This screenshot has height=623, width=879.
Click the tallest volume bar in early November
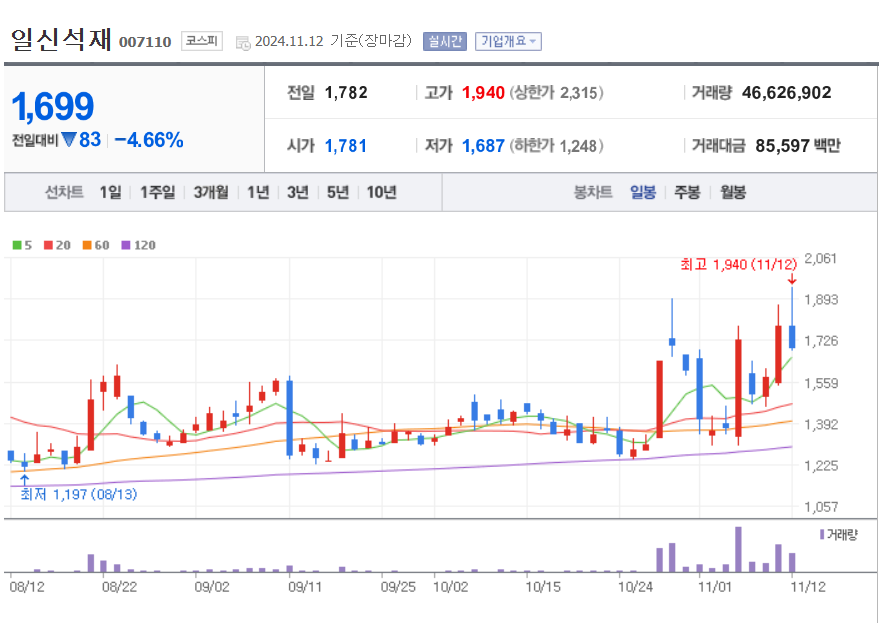[x=738, y=549]
